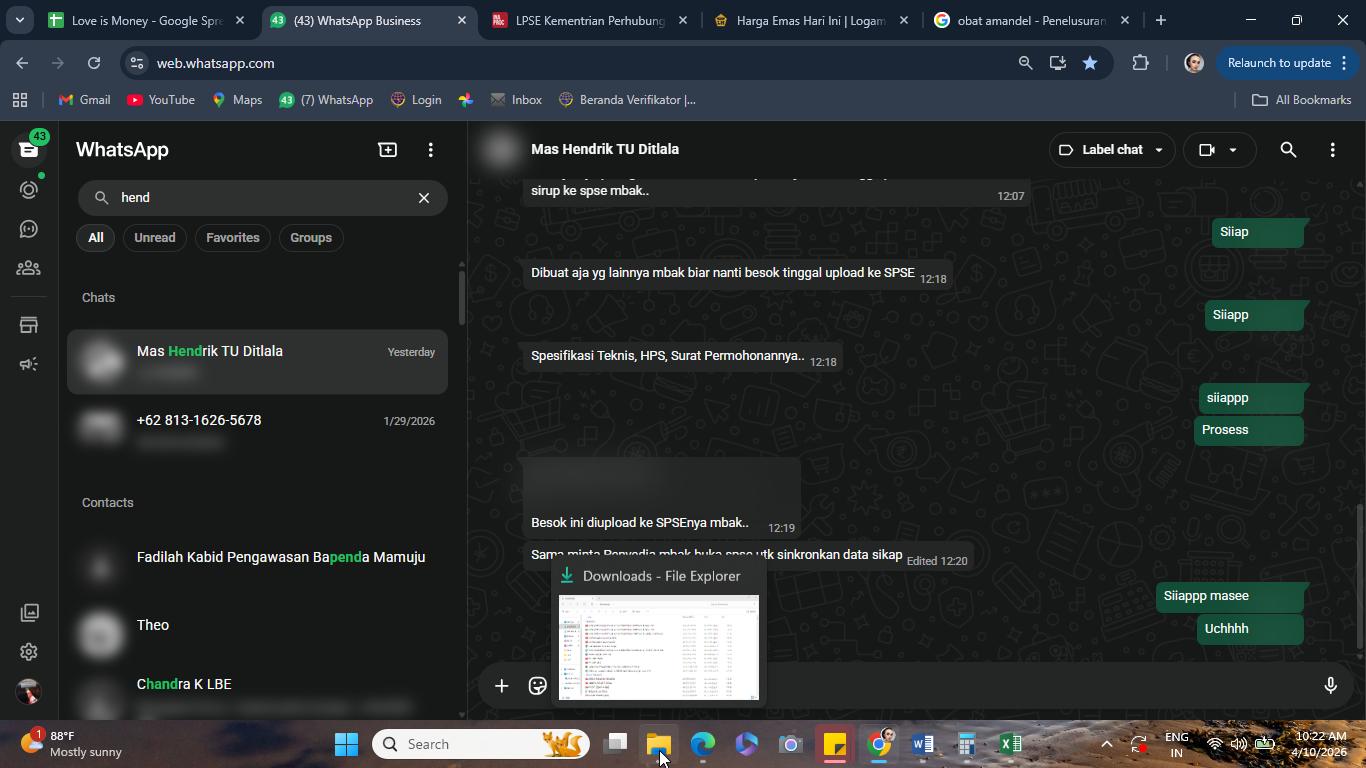1366x768 pixels.
Task: Switch to the LPSE Kementrian Perhubungan tab
Action: [x=590, y=20]
